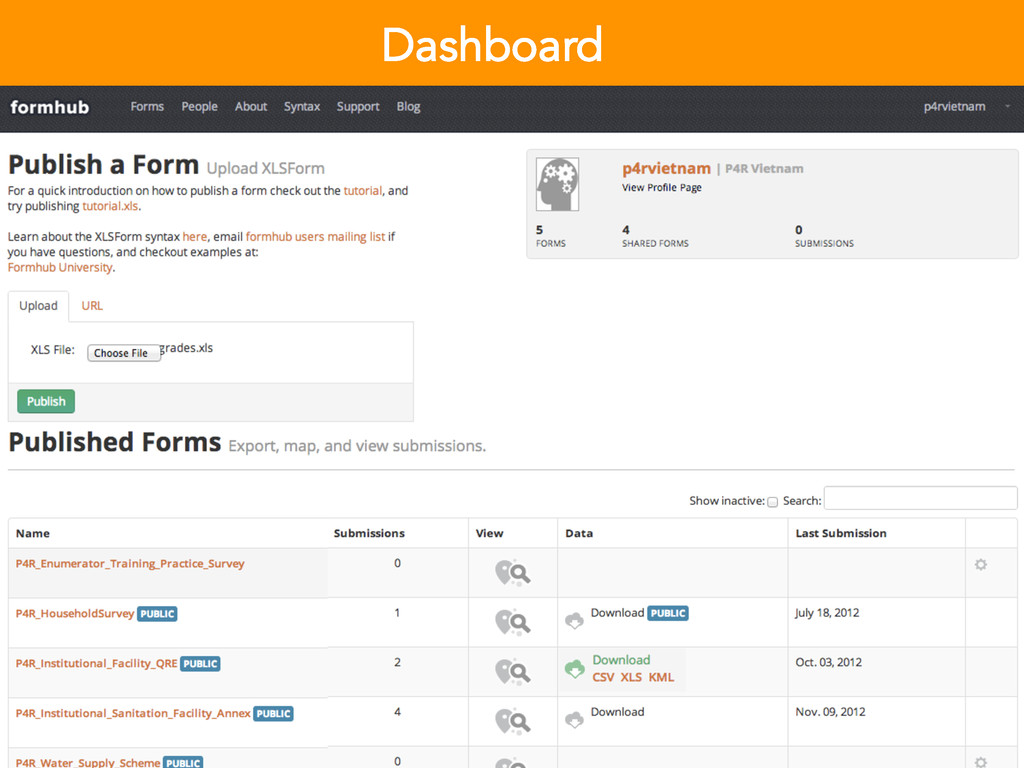Click the '4 SHARED FORMS' stat
The height and width of the screenshot is (768, 1024).
pos(655,236)
